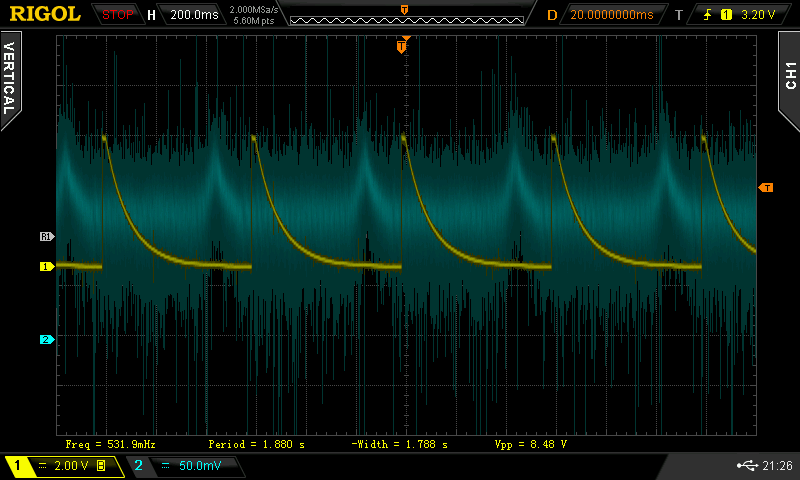Click the R1 reference waveform marker
This screenshot has width=800, height=480.
pyautogui.click(x=47, y=236)
